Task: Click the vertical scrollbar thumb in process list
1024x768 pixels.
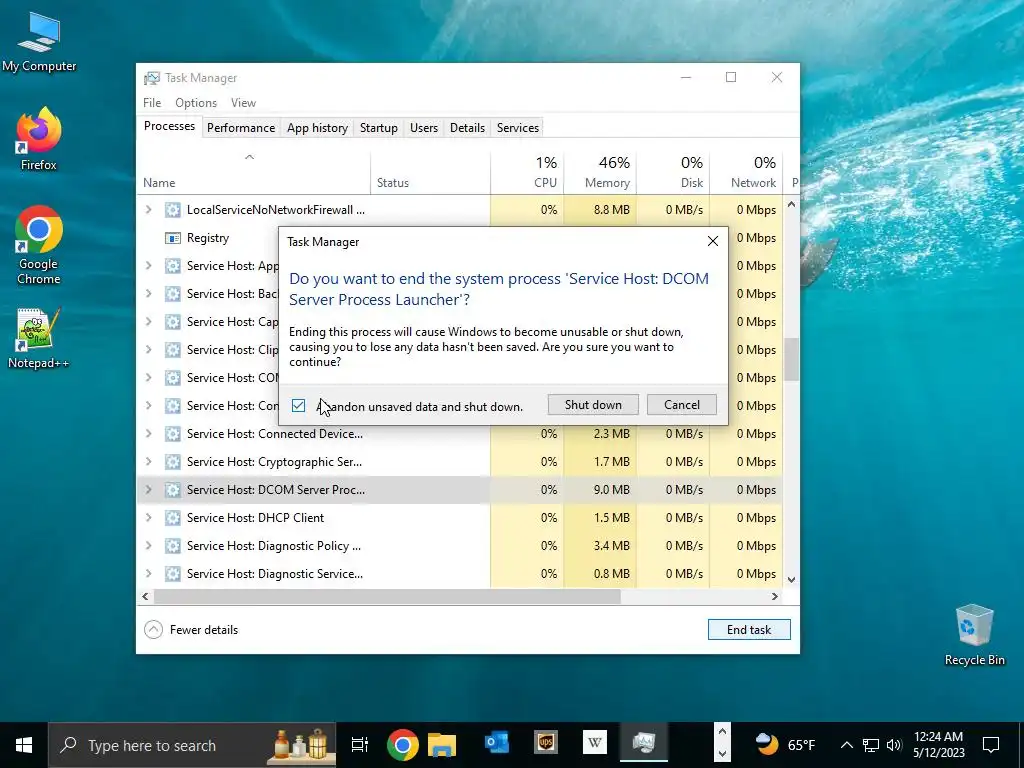Action: pyautogui.click(x=792, y=359)
